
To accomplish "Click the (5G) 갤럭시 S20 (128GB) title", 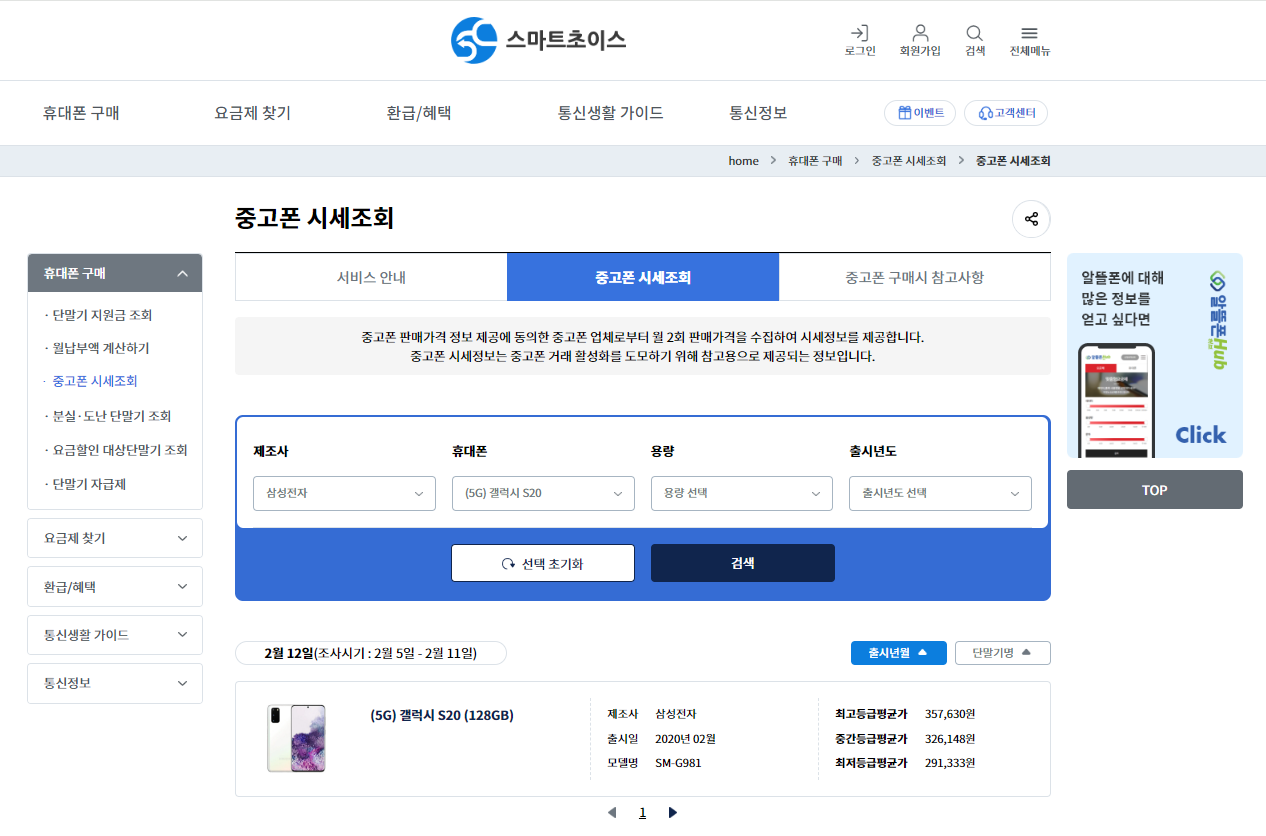I will click(x=442, y=715).
